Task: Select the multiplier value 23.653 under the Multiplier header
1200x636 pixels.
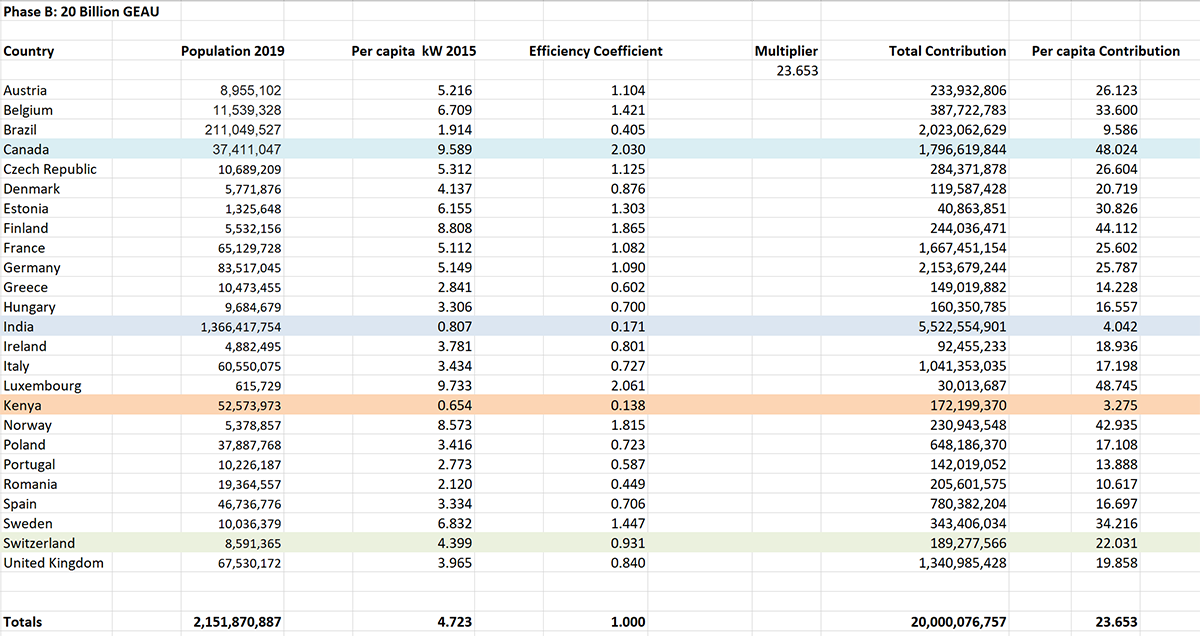Action: coord(797,71)
